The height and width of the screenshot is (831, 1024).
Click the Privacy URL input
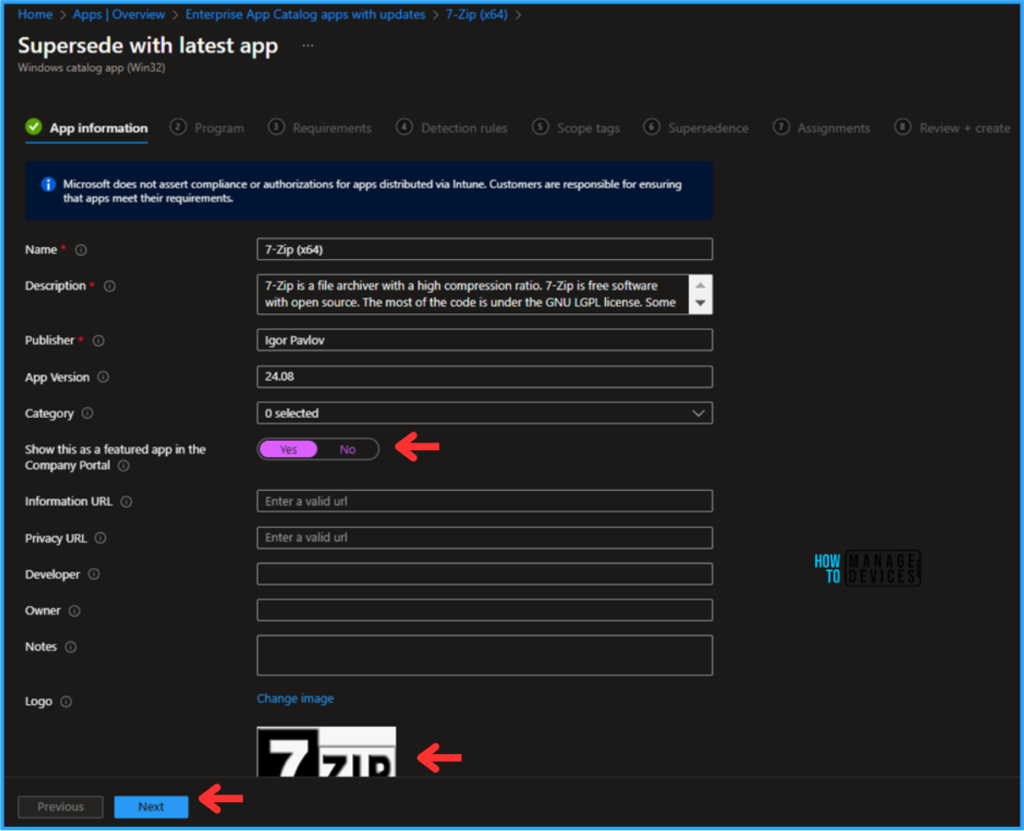coord(485,538)
